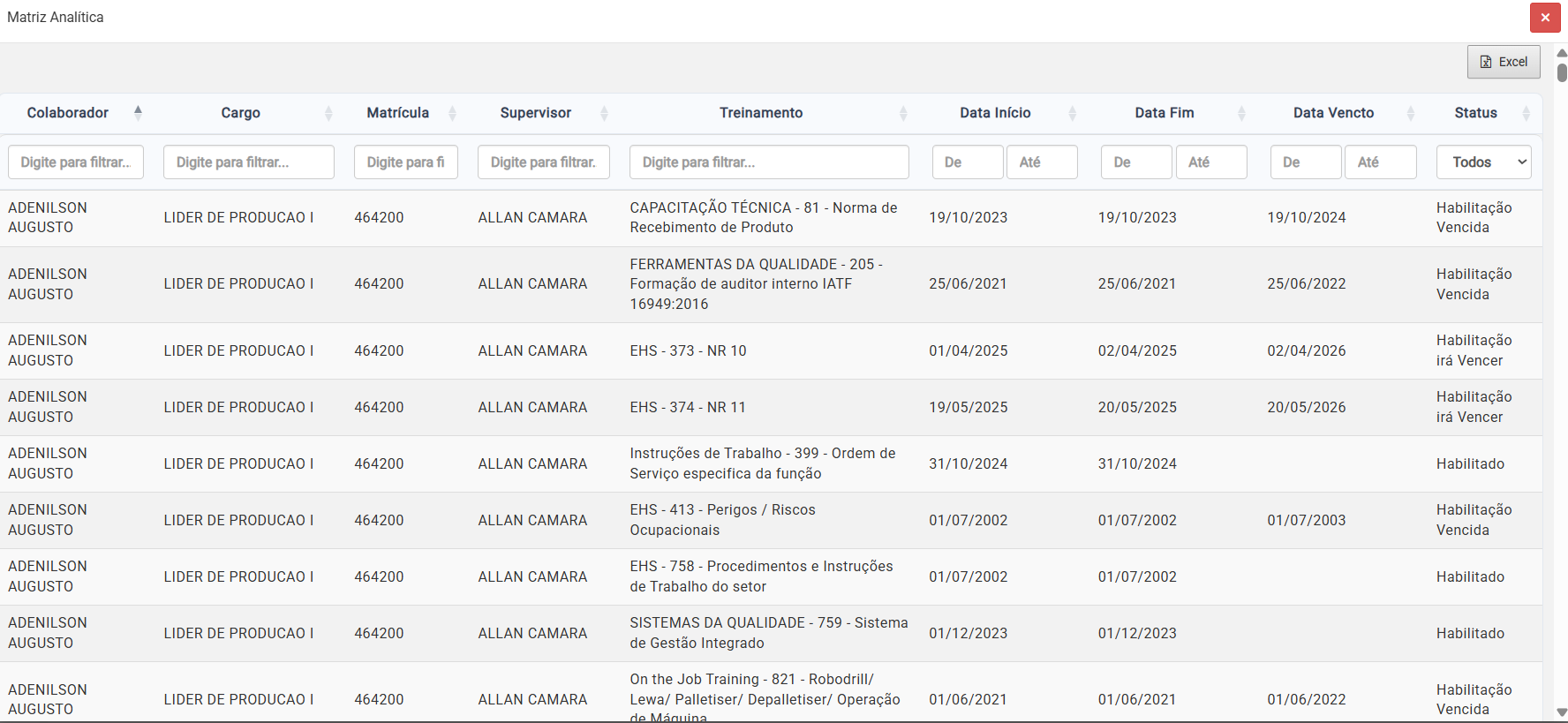
Task: Sort by Cargo column arrows icon
Action: [x=328, y=113]
